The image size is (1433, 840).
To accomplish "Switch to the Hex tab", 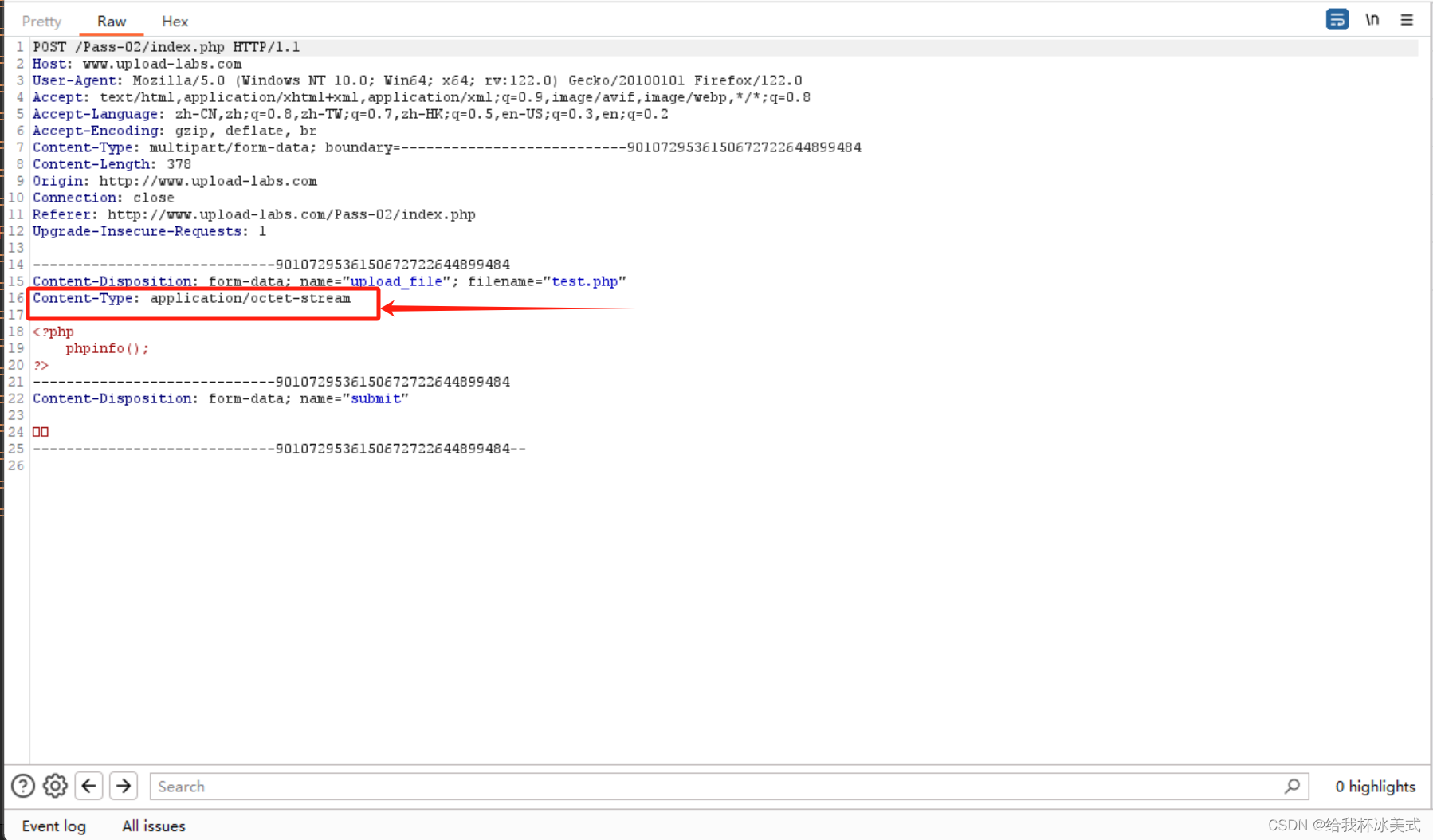I will coord(174,22).
